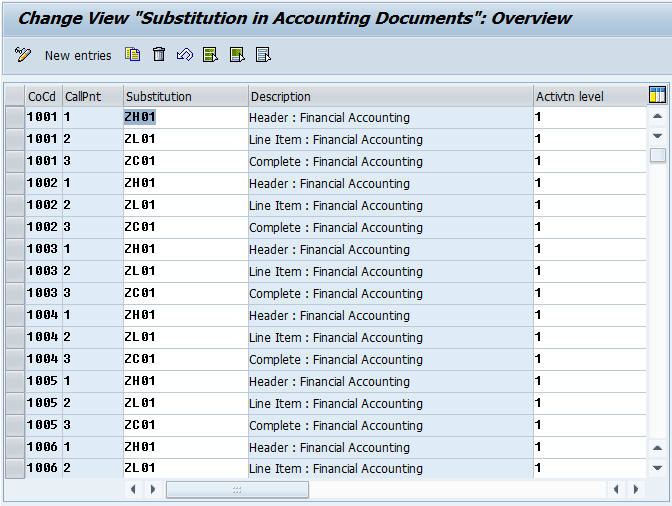Viewport: 672px width, 506px height.
Task: Select row 1006 call point 2
Action: point(15,468)
